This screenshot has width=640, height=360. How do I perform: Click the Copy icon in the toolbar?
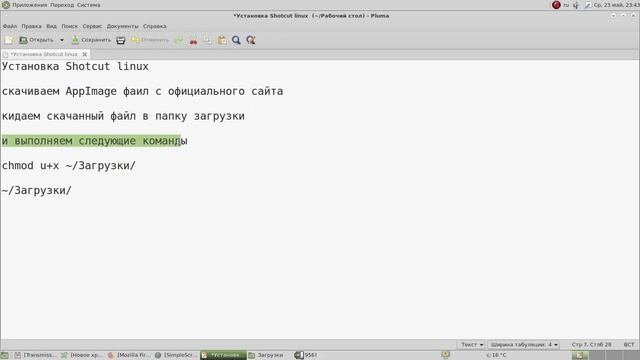coord(207,40)
